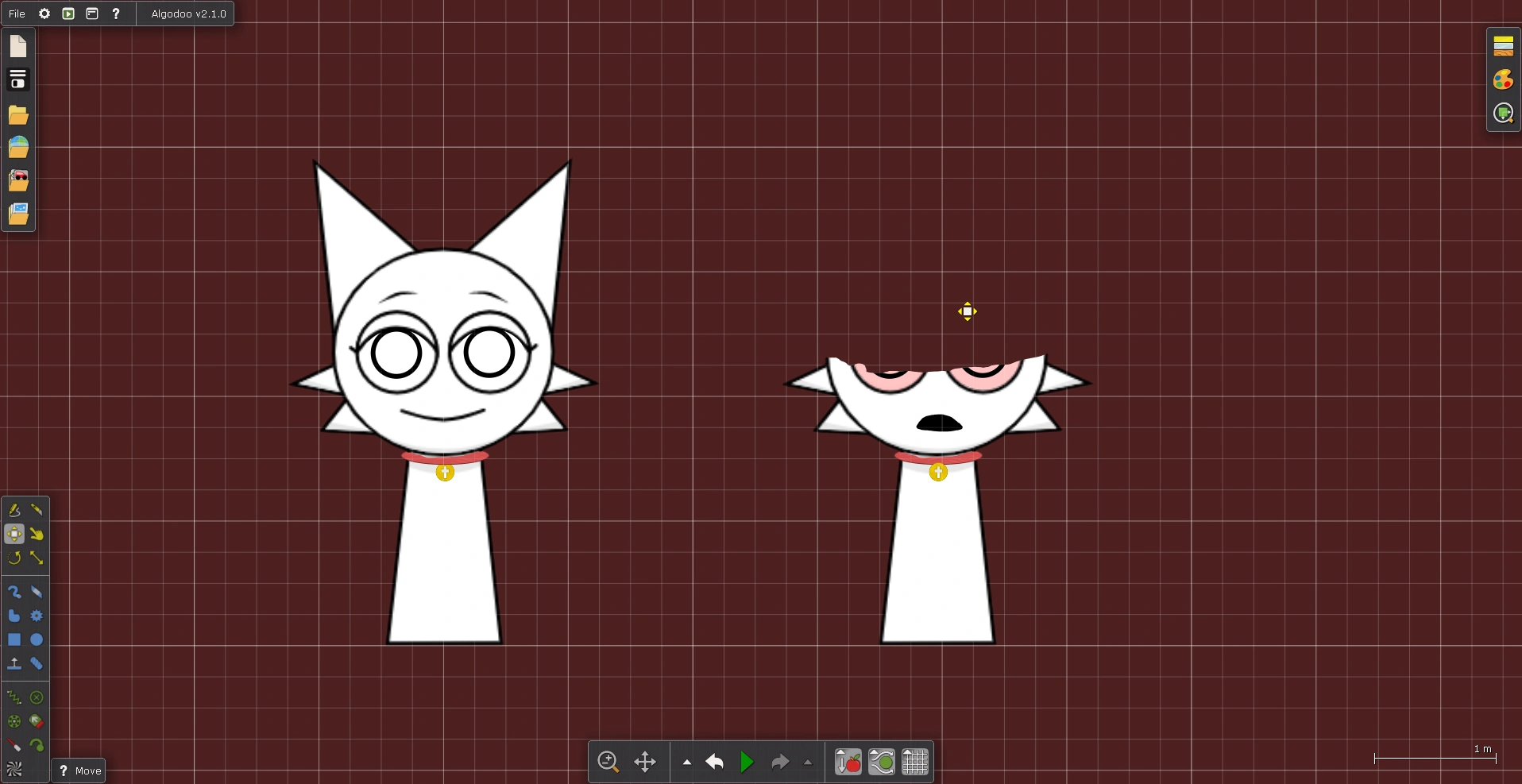Toggle the grid display

pos(915,762)
